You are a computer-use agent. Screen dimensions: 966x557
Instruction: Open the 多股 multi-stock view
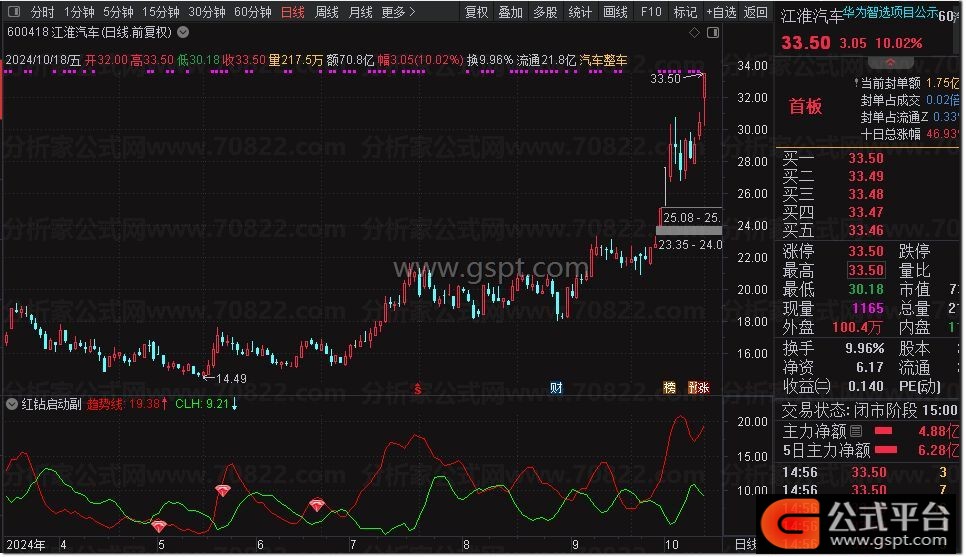pyautogui.click(x=545, y=12)
